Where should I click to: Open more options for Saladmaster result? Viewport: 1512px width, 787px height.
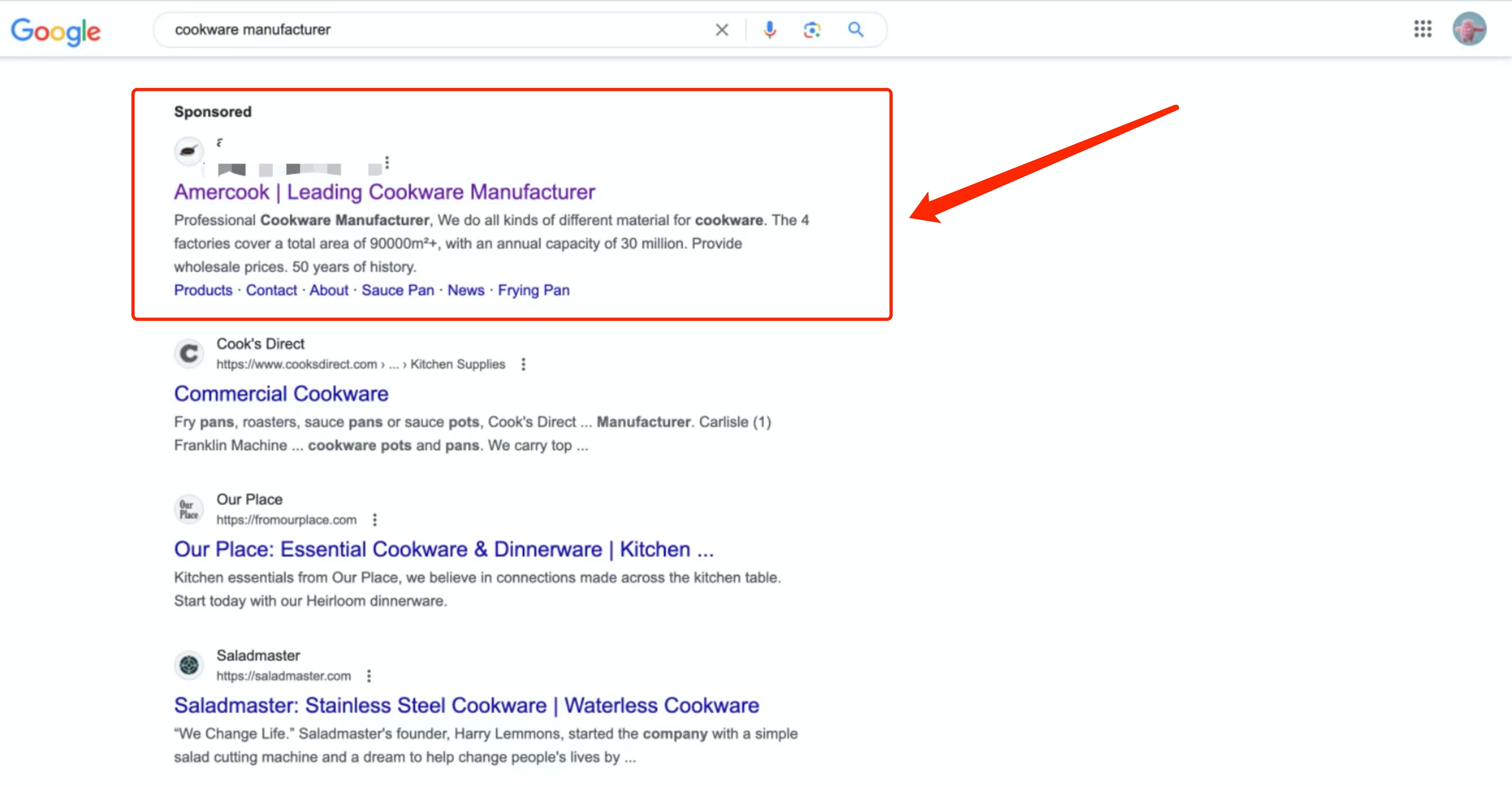click(x=368, y=676)
